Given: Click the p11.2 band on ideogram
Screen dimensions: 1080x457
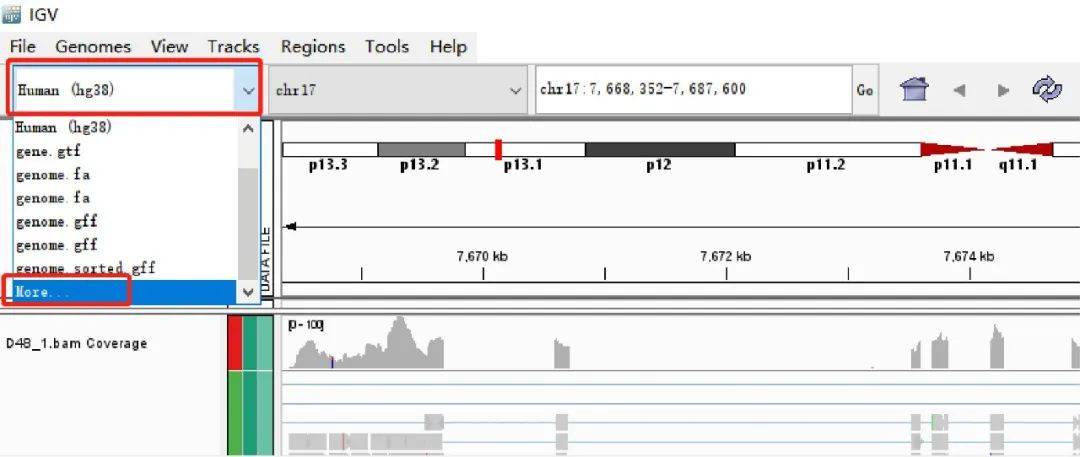Looking at the screenshot, I should pyautogui.click(x=828, y=150).
